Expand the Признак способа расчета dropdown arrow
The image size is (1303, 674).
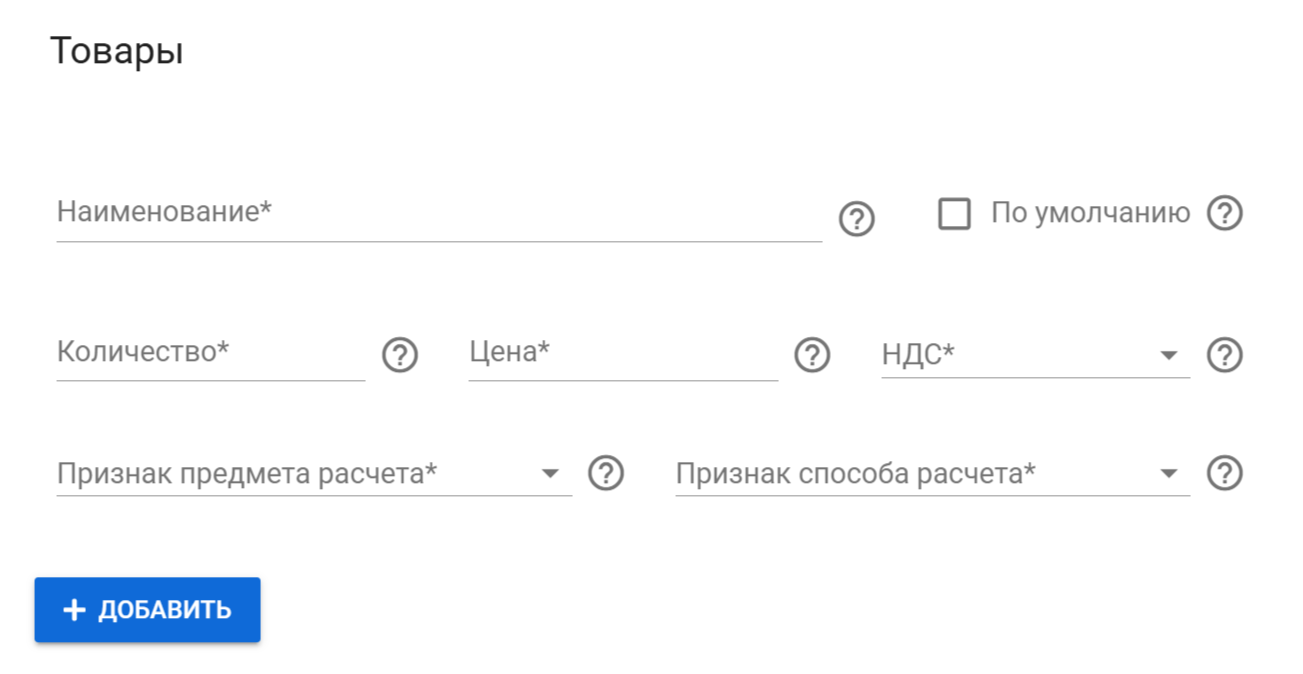[1169, 473]
